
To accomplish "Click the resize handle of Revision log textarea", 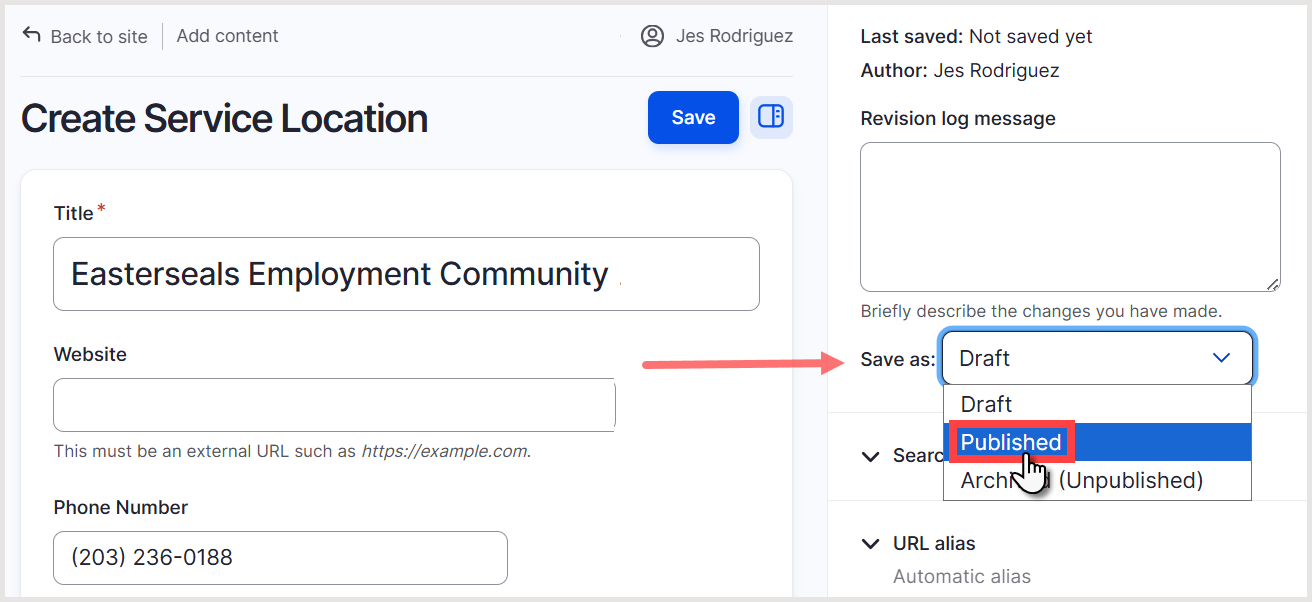I will click(1273, 285).
